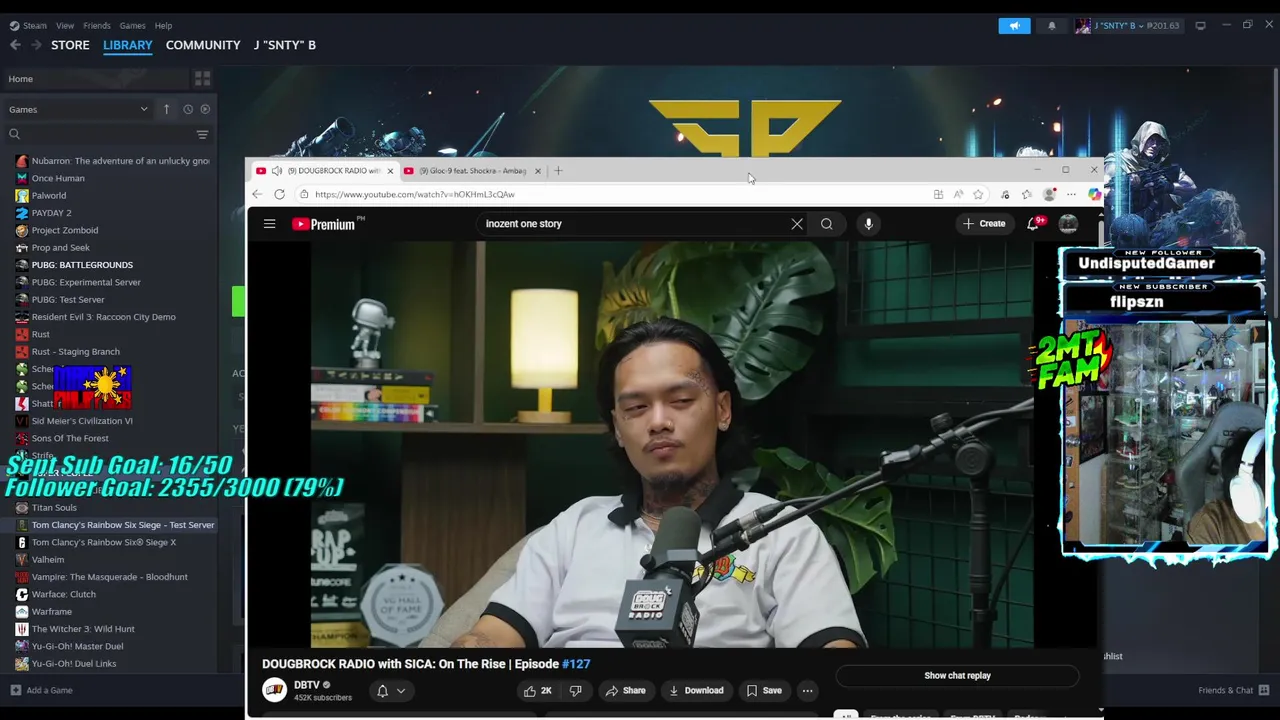Go back in the browser window

click(257, 194)
